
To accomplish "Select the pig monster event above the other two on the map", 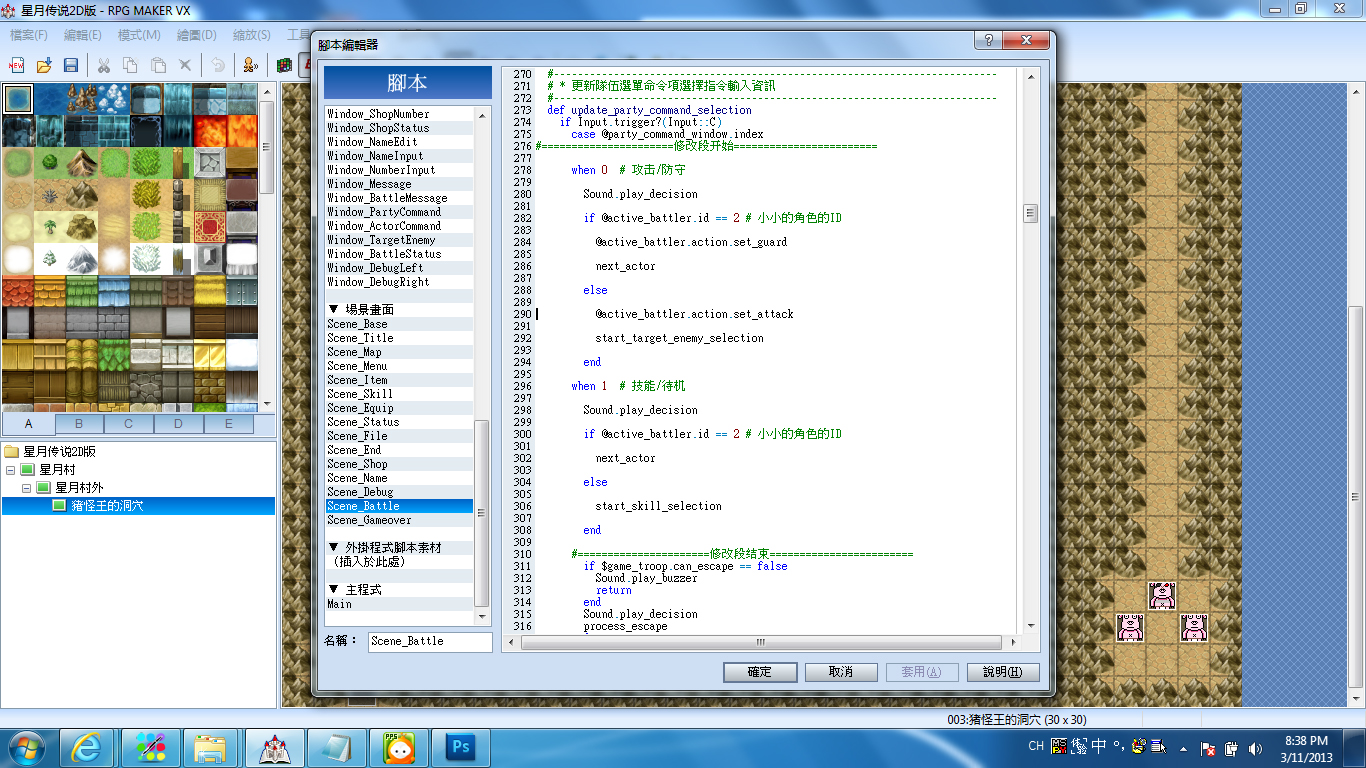I will coord(1161,596).
